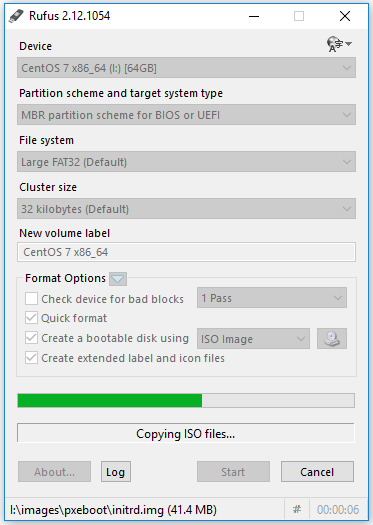Viewport: 373px width, 525px height.
Task: Open the ISO Image boot type dropdown
Action: pyautogui.click(x=253, y=339)
